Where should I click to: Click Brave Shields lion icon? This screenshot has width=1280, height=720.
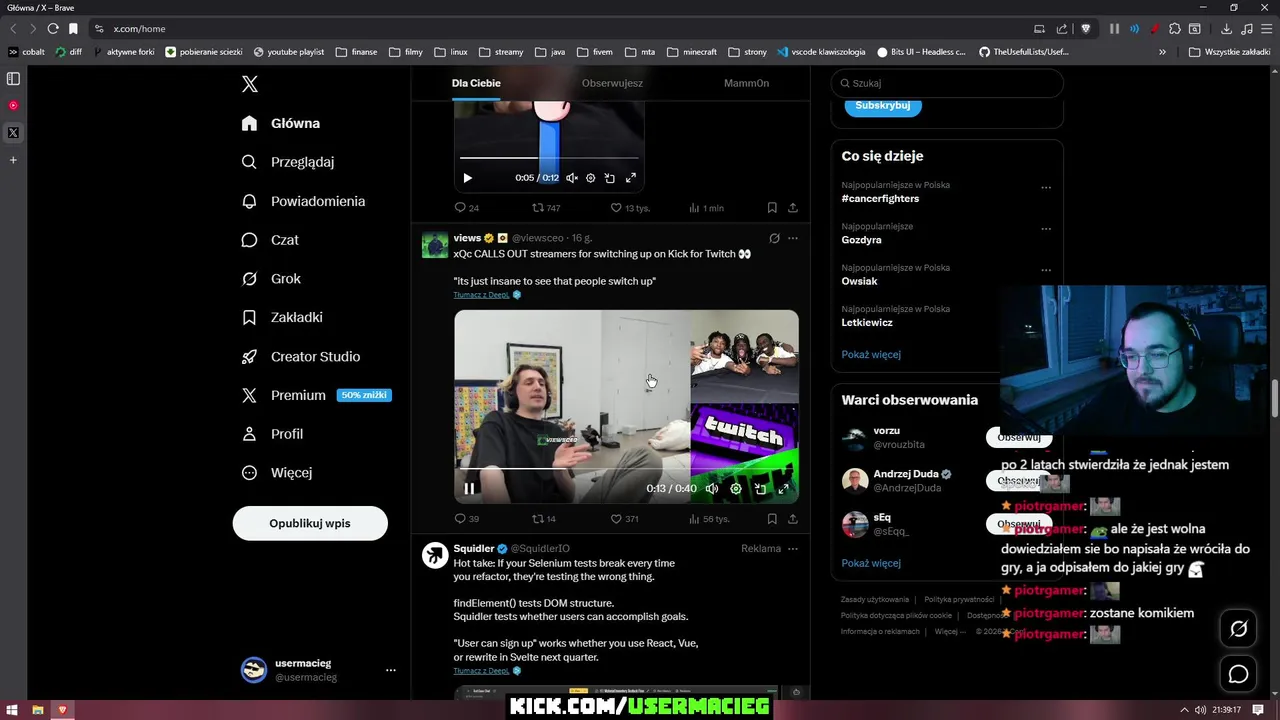(x=1086, y=28)
